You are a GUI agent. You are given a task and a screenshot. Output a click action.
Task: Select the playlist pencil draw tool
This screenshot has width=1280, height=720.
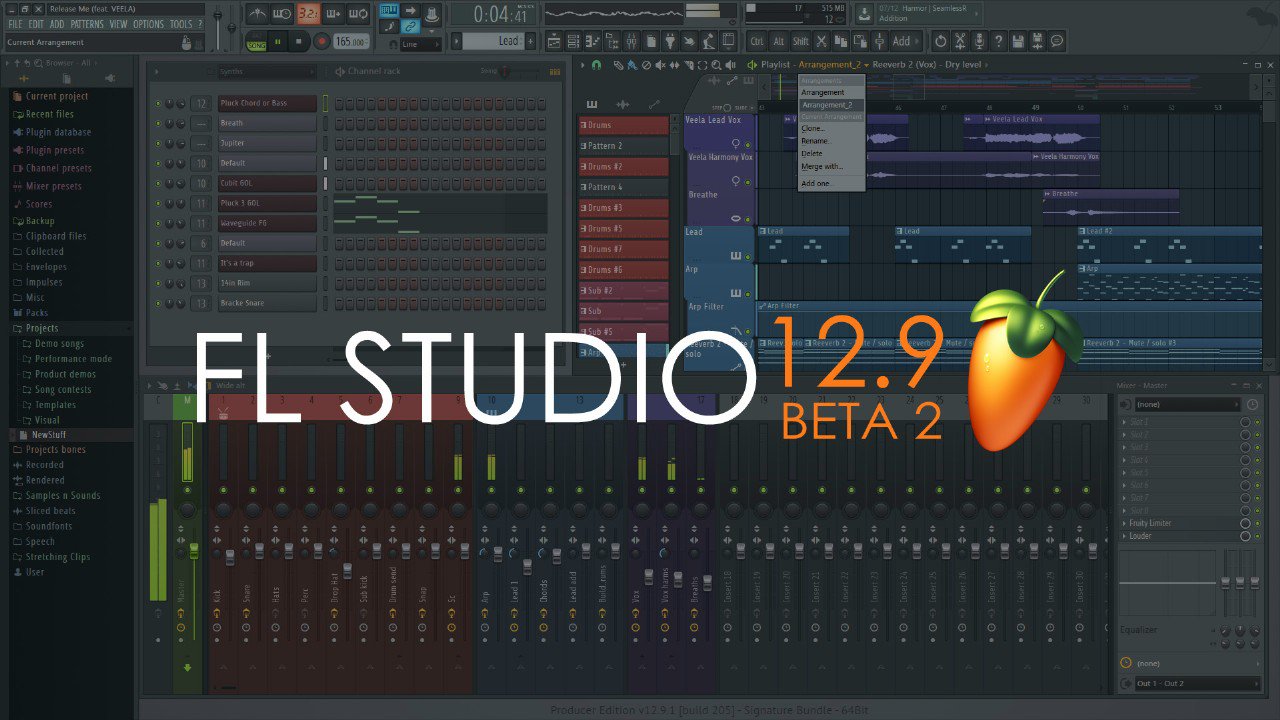click(x=619, y=65)
